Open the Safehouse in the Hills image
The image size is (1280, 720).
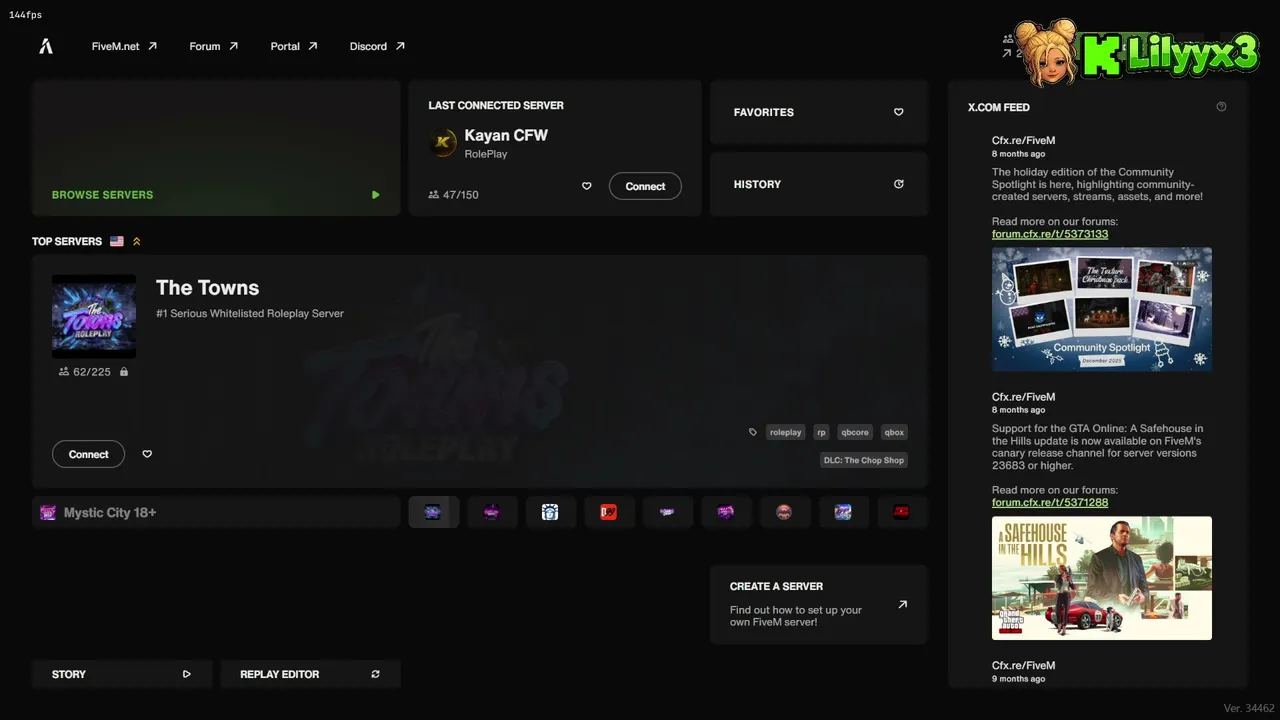click(x=1102, y=578)
